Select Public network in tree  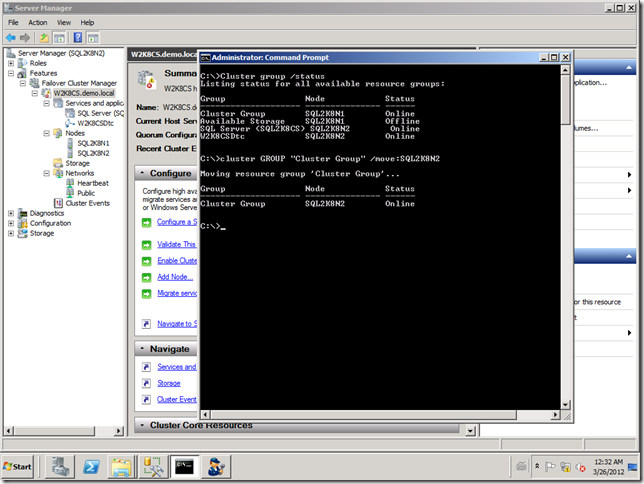pyautogui.click(x=86, y=193)
